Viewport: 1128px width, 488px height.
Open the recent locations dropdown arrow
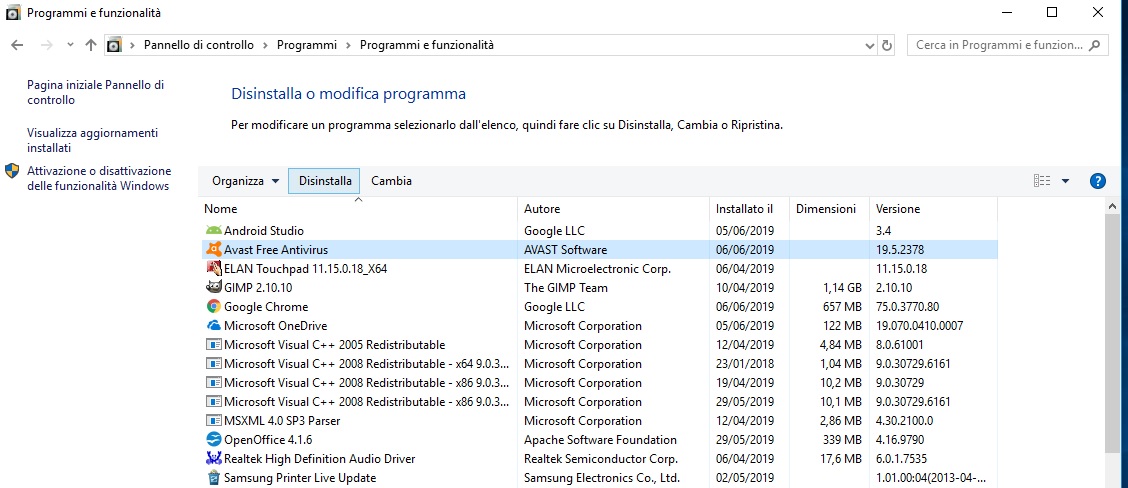(70, 45)
